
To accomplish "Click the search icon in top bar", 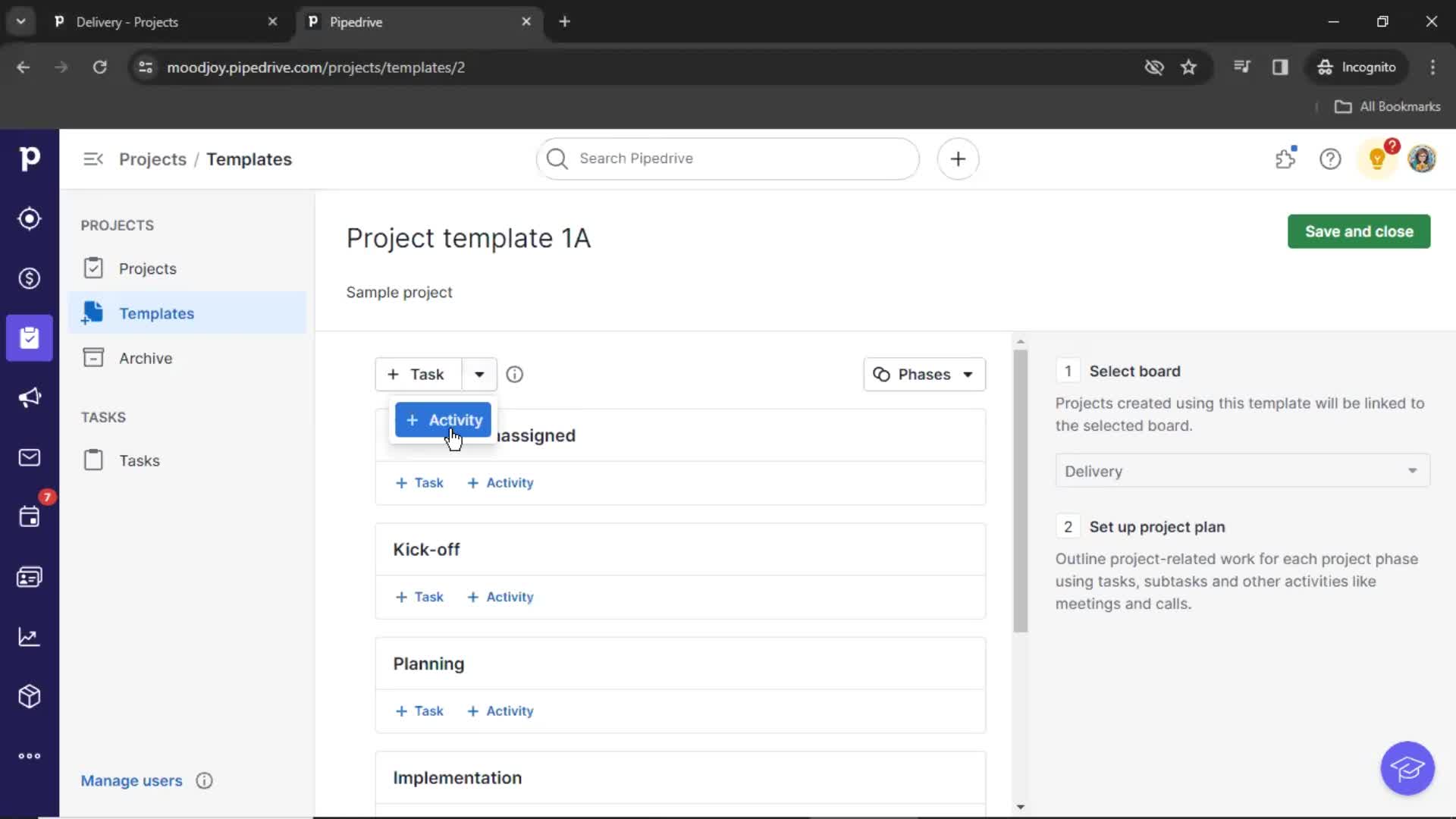I will (x=557, y=158).
